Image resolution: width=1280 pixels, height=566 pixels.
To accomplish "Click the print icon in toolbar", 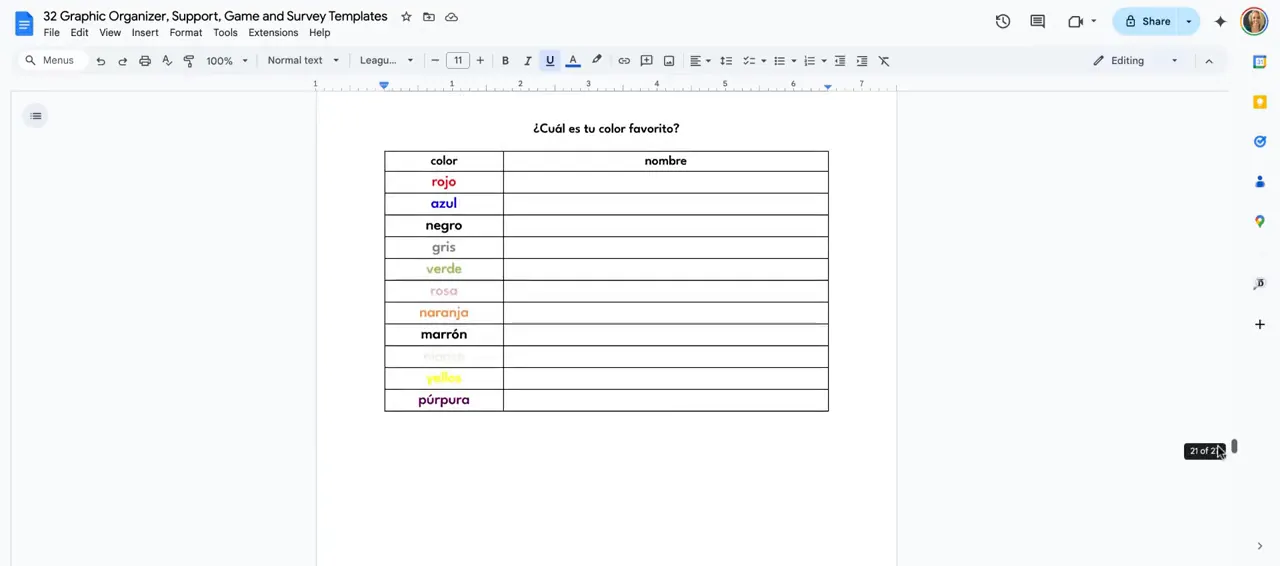I will click(145, 61).
